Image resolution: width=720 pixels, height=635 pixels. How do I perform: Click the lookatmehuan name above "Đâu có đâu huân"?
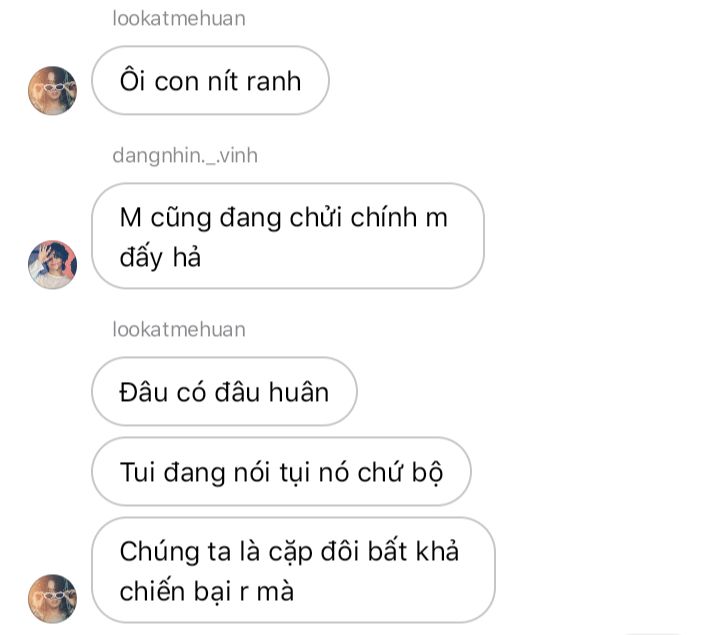[x=179, y=330]
